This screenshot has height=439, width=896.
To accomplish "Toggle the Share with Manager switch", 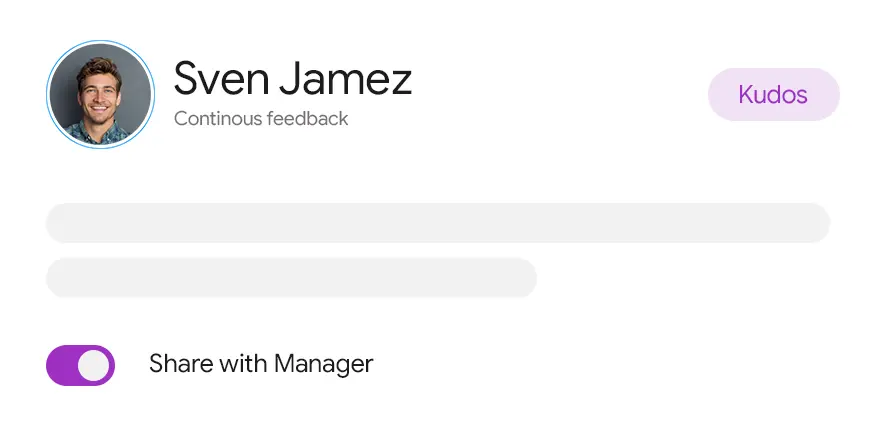I will (x=80, y=365).
